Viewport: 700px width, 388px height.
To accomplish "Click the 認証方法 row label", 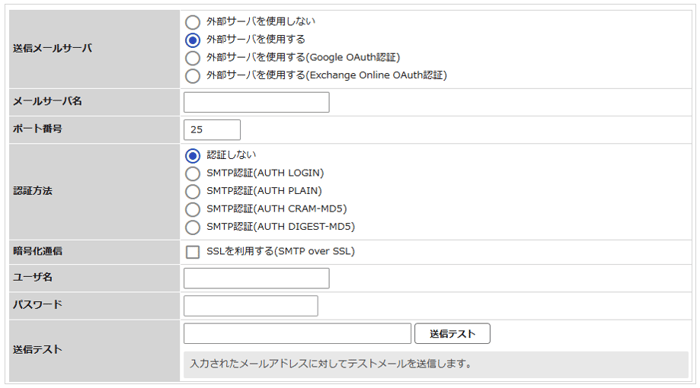I will [x=33, y=191].
